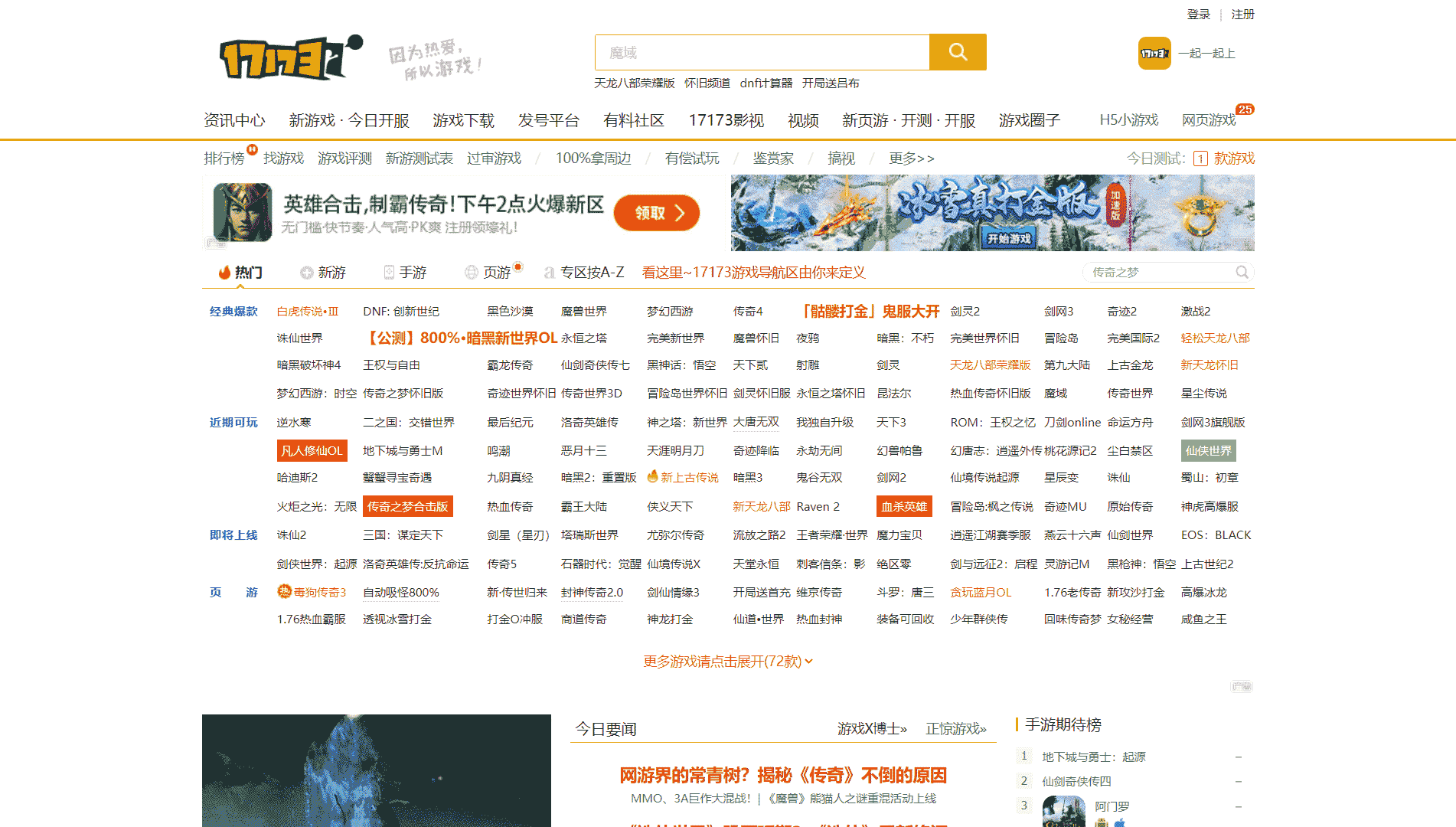Open the game link EOS: BLACK
Viewport: 1456px width, 827px height.
coord(1216,534)
